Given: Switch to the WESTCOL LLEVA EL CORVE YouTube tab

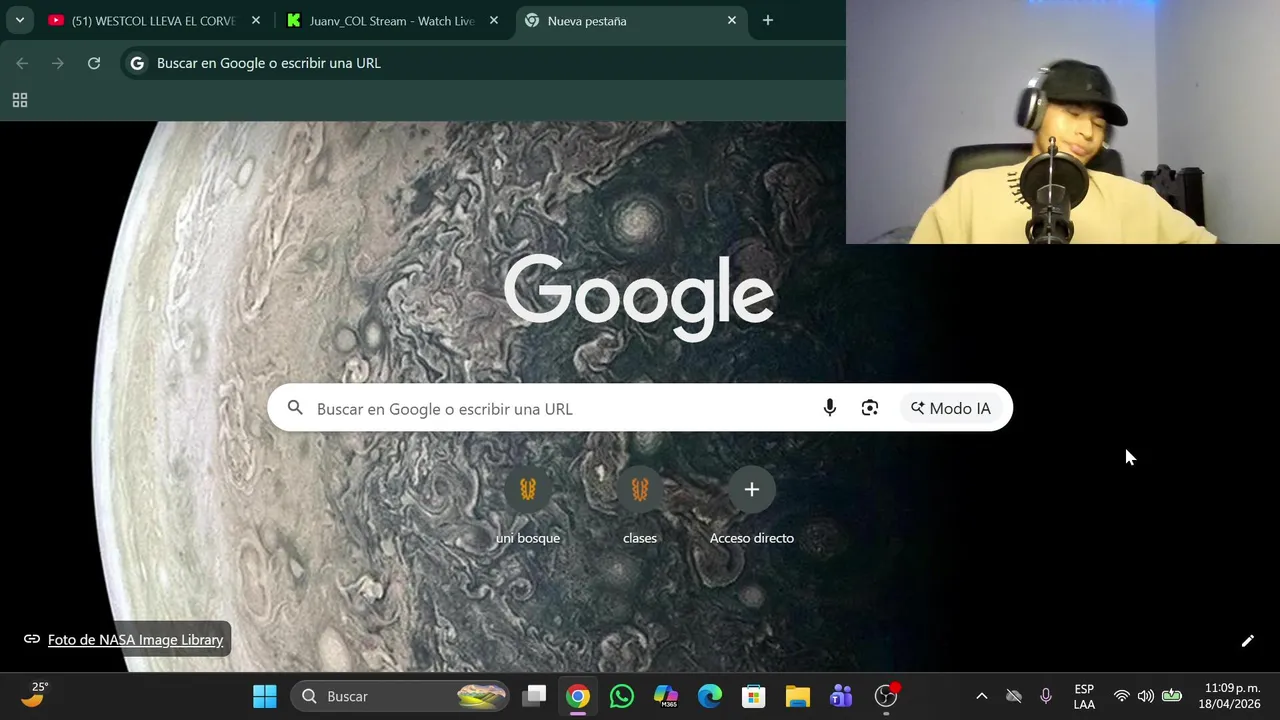Looking at the screenshot, I should (x=154, y=20).
